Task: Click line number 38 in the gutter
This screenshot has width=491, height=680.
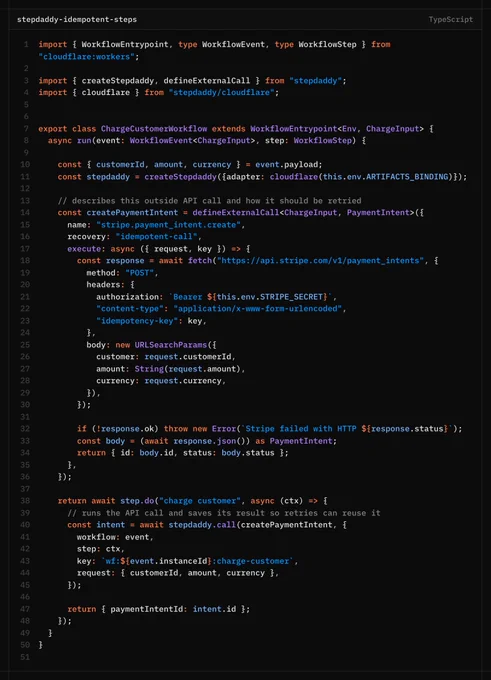Action: [25, 501]
